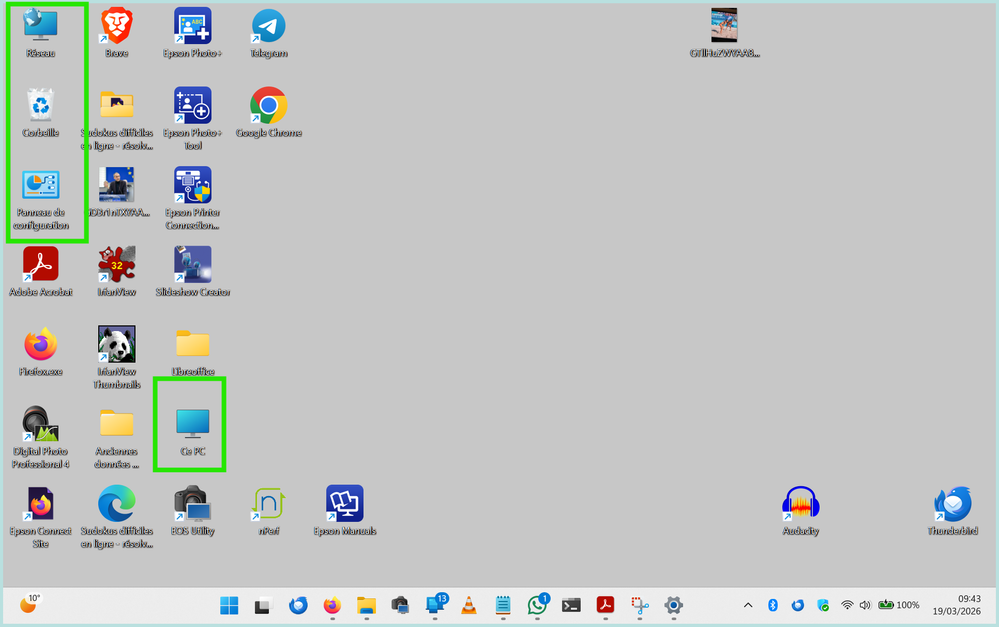Open the clock and date calendar flyout
This screenshot has height=627, width=999.
click(954, 605)
